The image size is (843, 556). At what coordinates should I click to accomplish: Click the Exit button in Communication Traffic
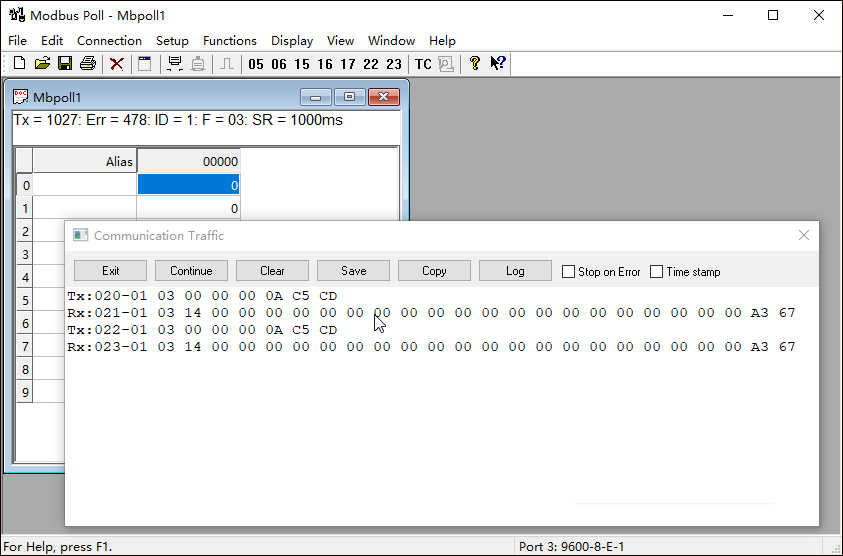110,270
